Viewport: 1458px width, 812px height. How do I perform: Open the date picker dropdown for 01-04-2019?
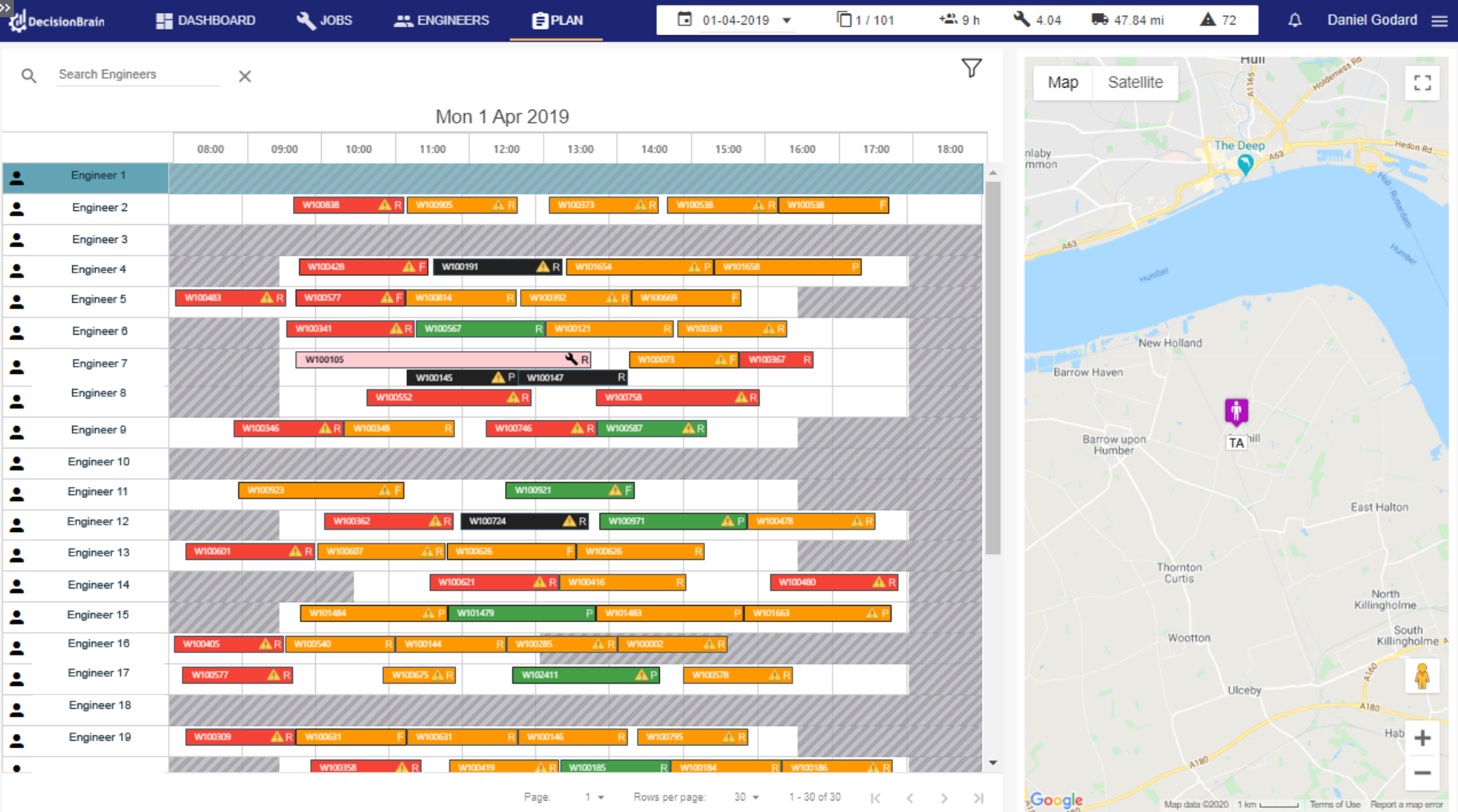(x=786, y=20)
